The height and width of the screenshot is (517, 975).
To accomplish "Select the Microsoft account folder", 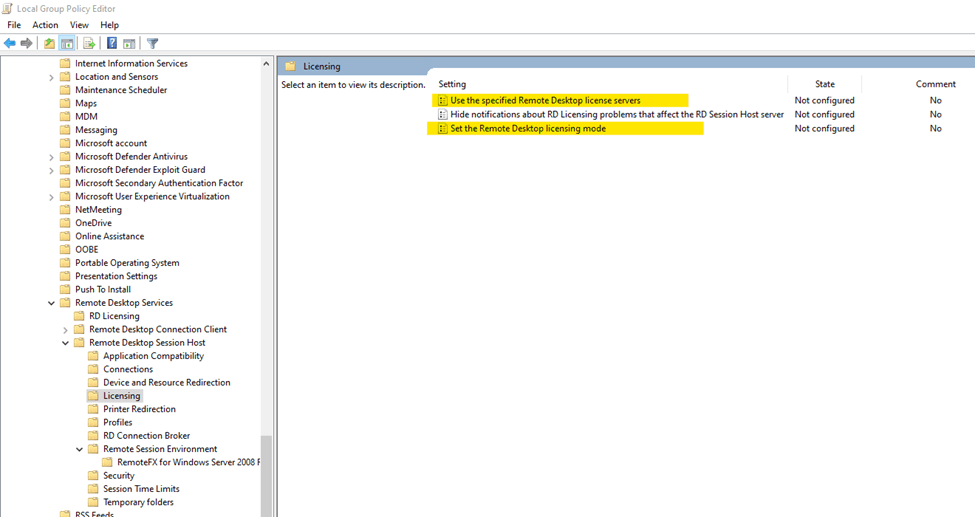I will point(111,143).
